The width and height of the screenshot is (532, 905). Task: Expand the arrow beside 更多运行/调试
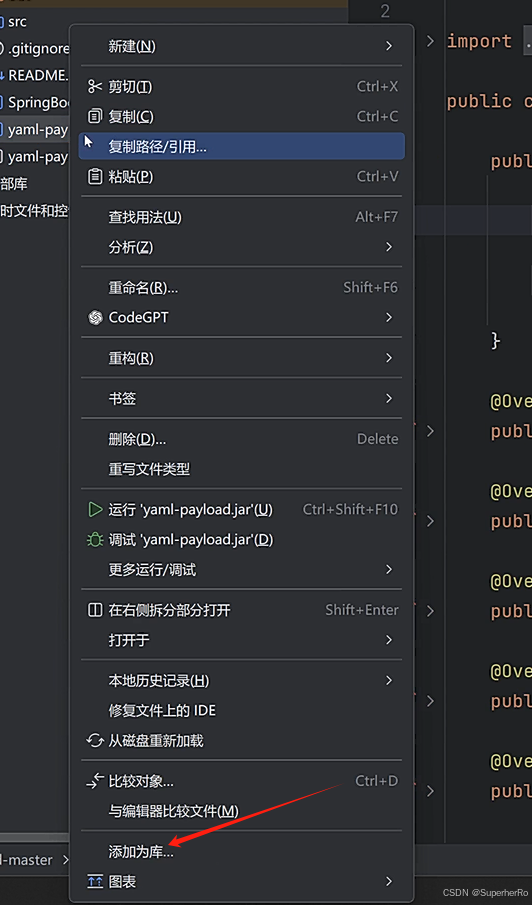point(389,570)
